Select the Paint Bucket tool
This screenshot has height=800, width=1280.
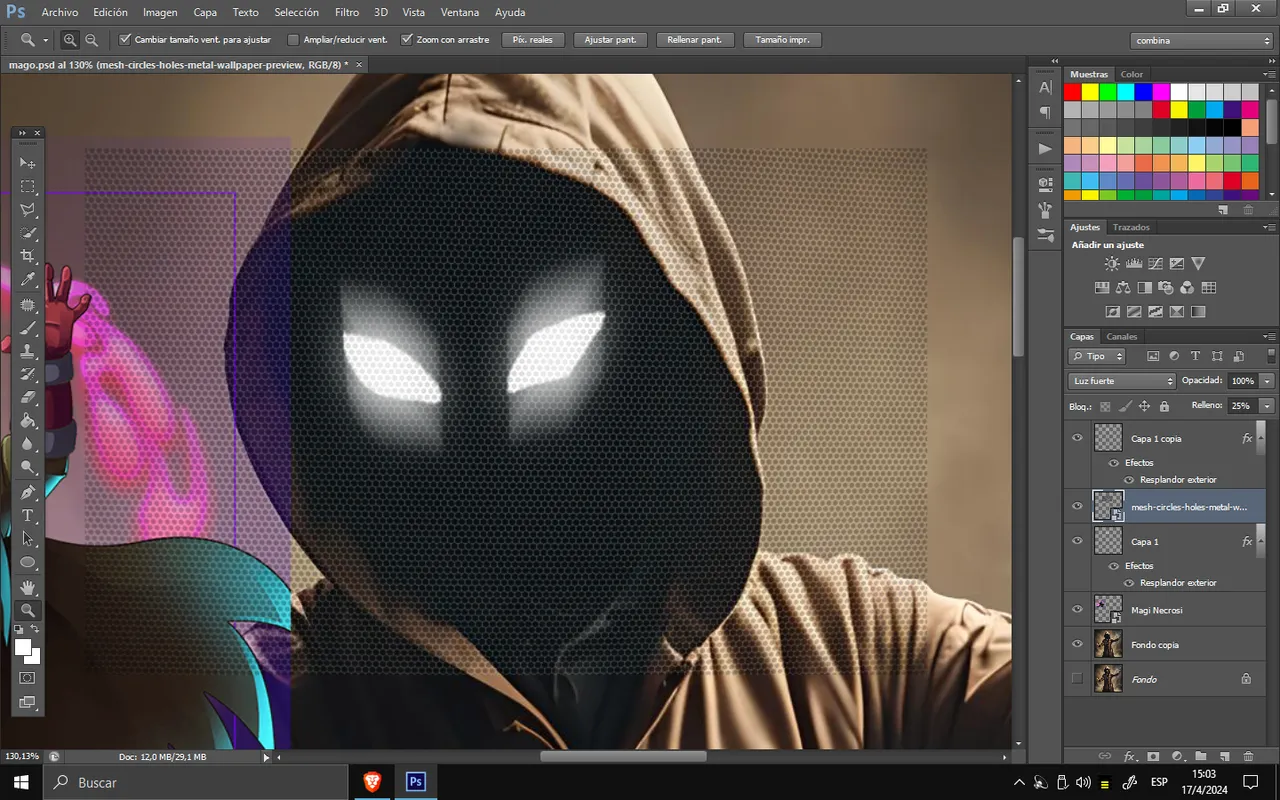coord(28,420)
